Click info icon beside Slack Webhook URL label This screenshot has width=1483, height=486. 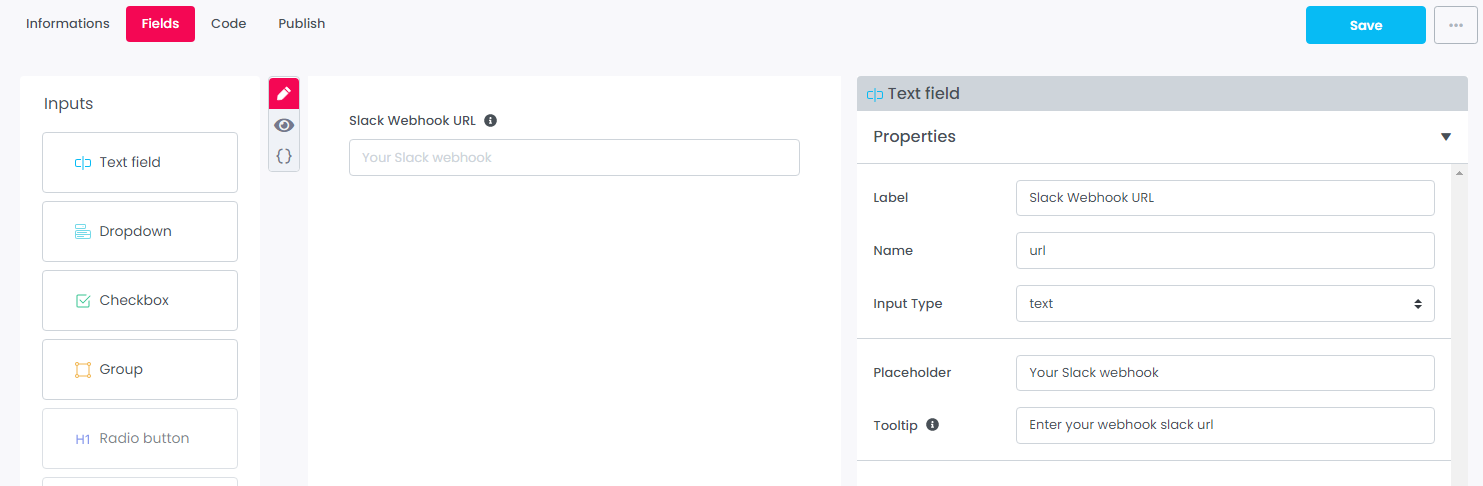click(490, 120)
